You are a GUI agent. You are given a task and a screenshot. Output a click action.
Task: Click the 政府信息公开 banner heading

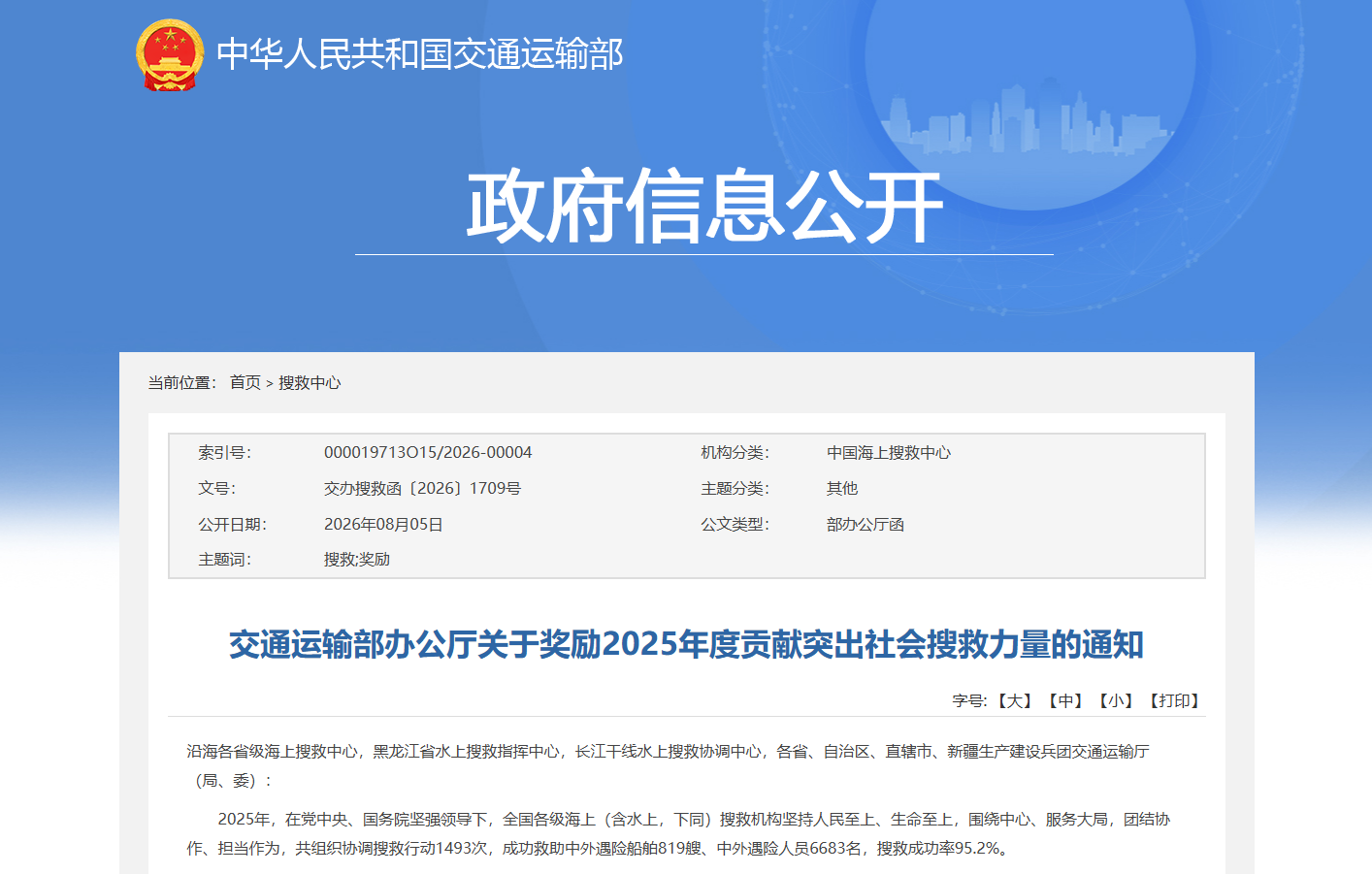coord(704,207)
